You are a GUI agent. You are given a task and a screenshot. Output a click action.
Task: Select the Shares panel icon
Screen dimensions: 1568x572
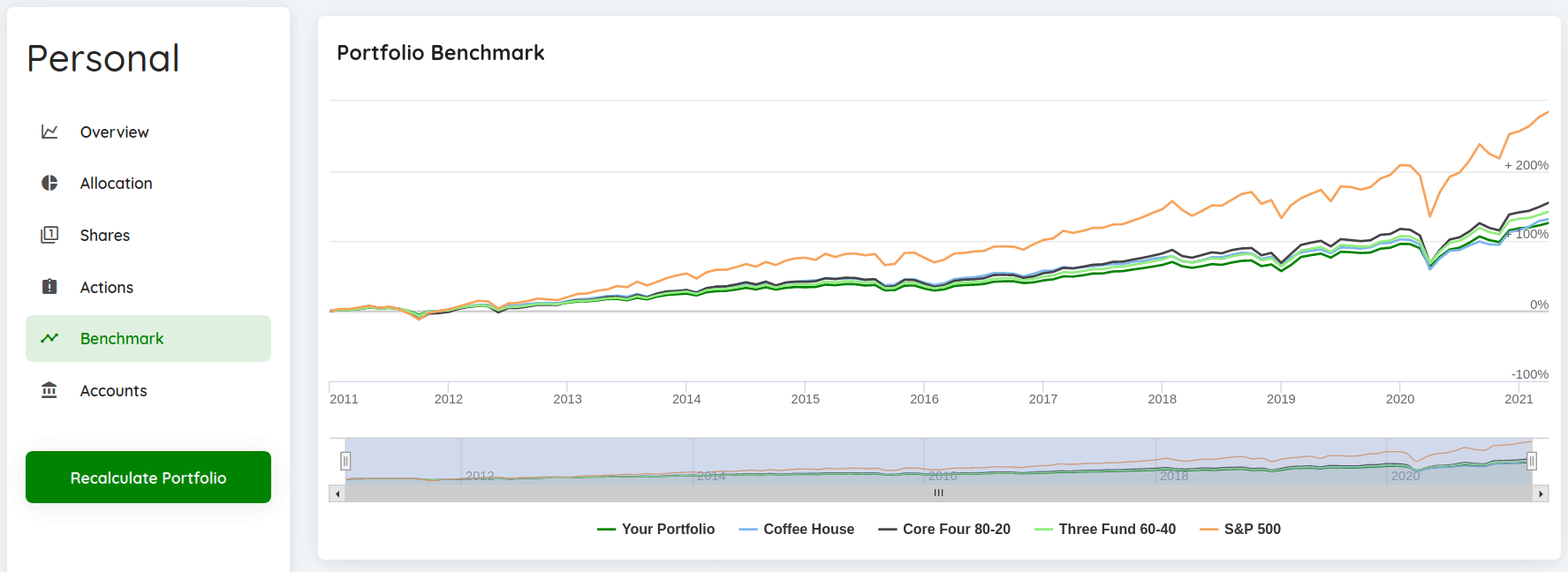49,235
